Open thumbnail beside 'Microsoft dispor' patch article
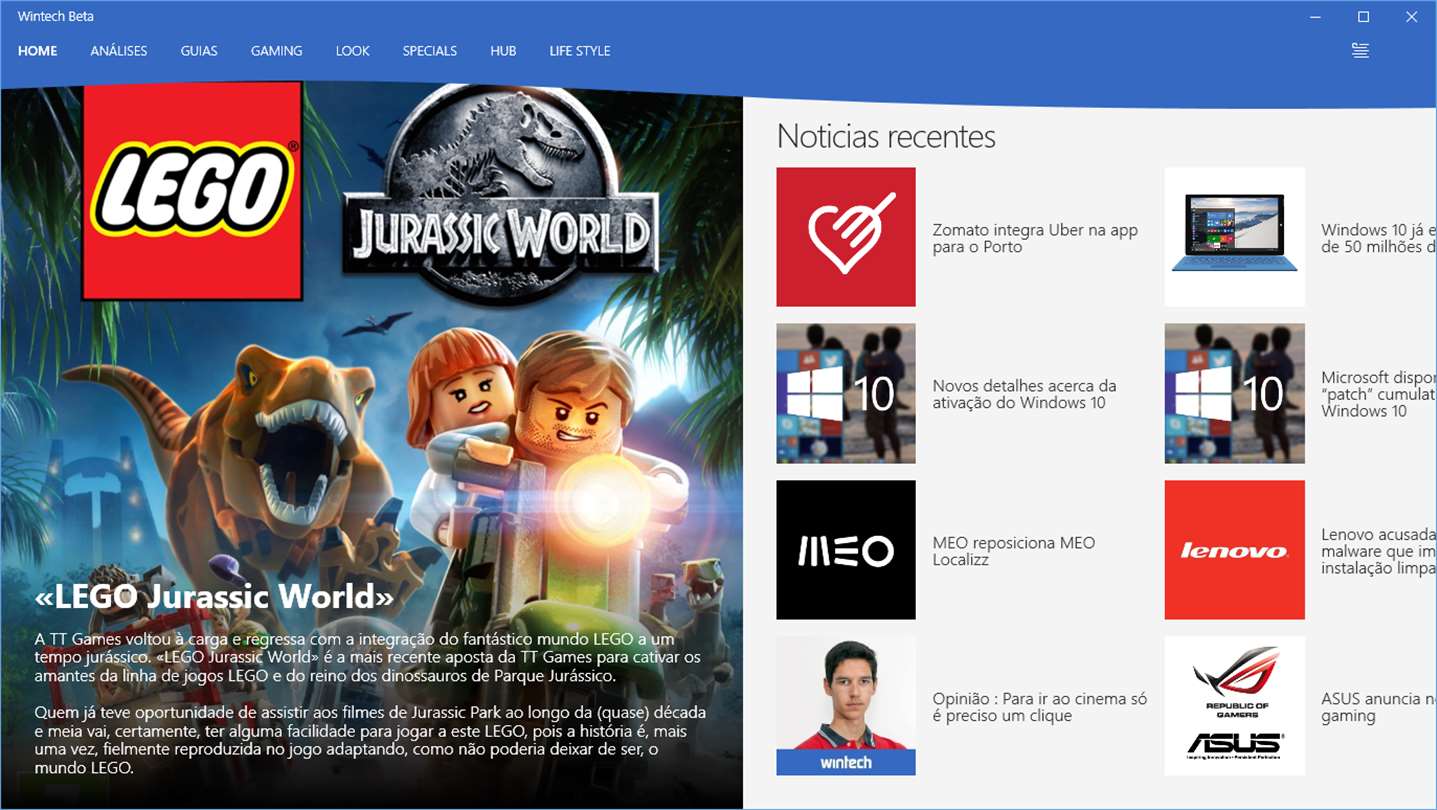 (1235, 393)
